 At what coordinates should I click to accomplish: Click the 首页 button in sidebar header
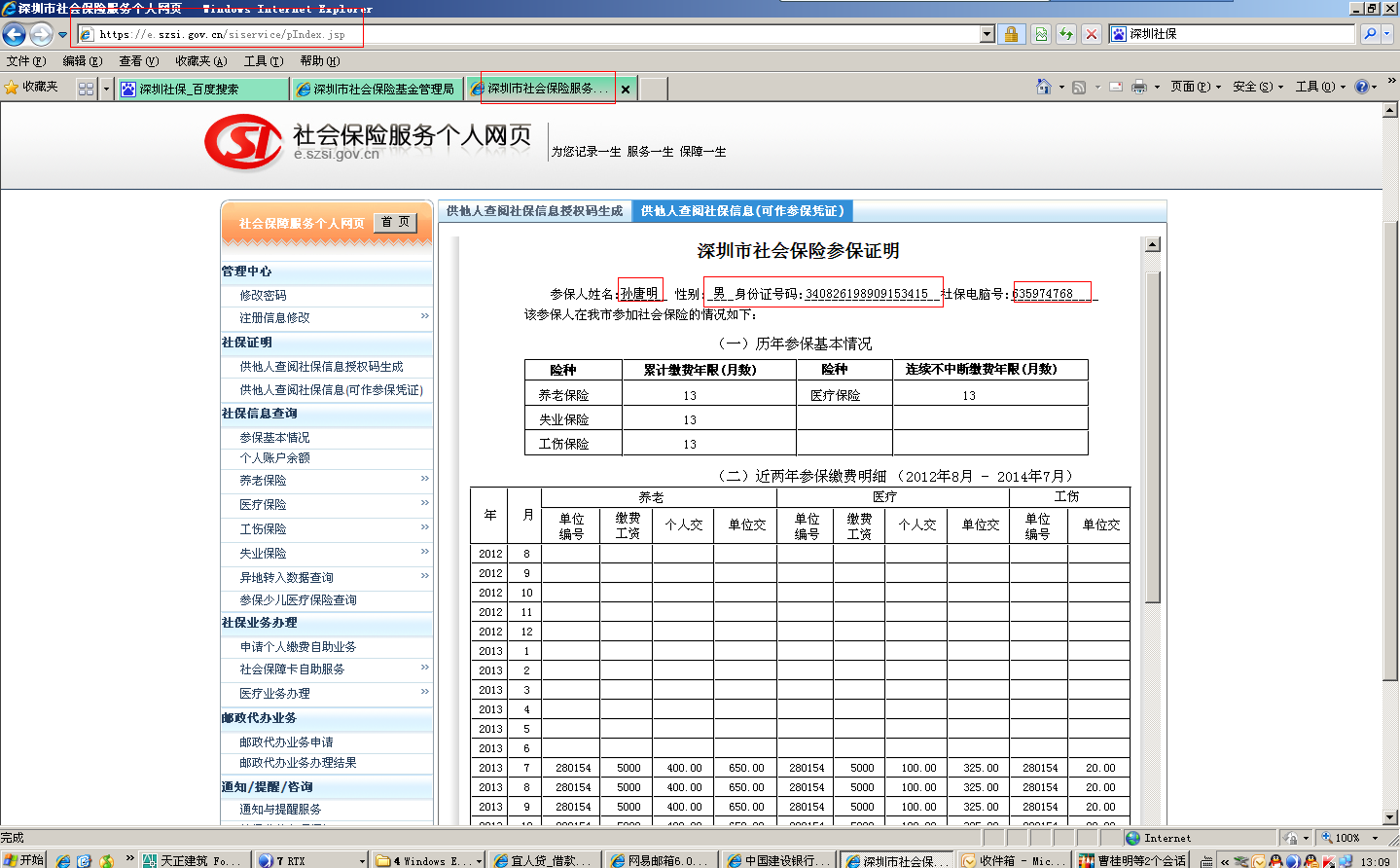pos(395,223)
